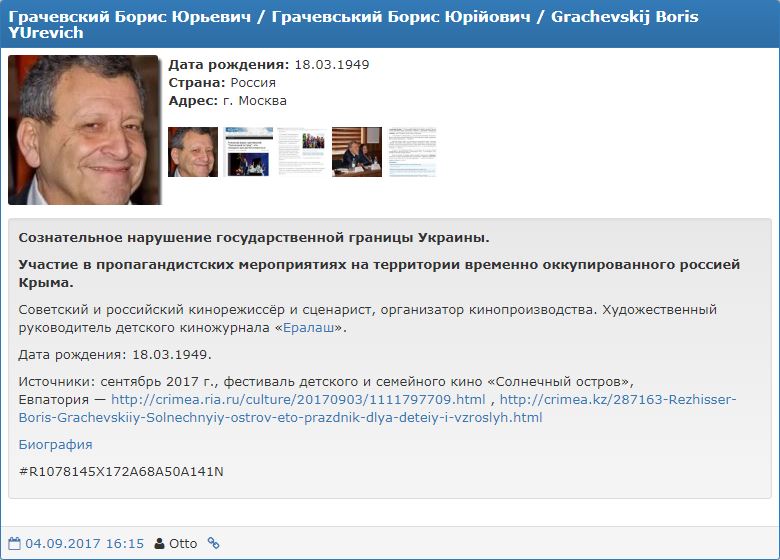780x560 pixels.
Task: Follow the Ералаш link
Action: (308, 328)
